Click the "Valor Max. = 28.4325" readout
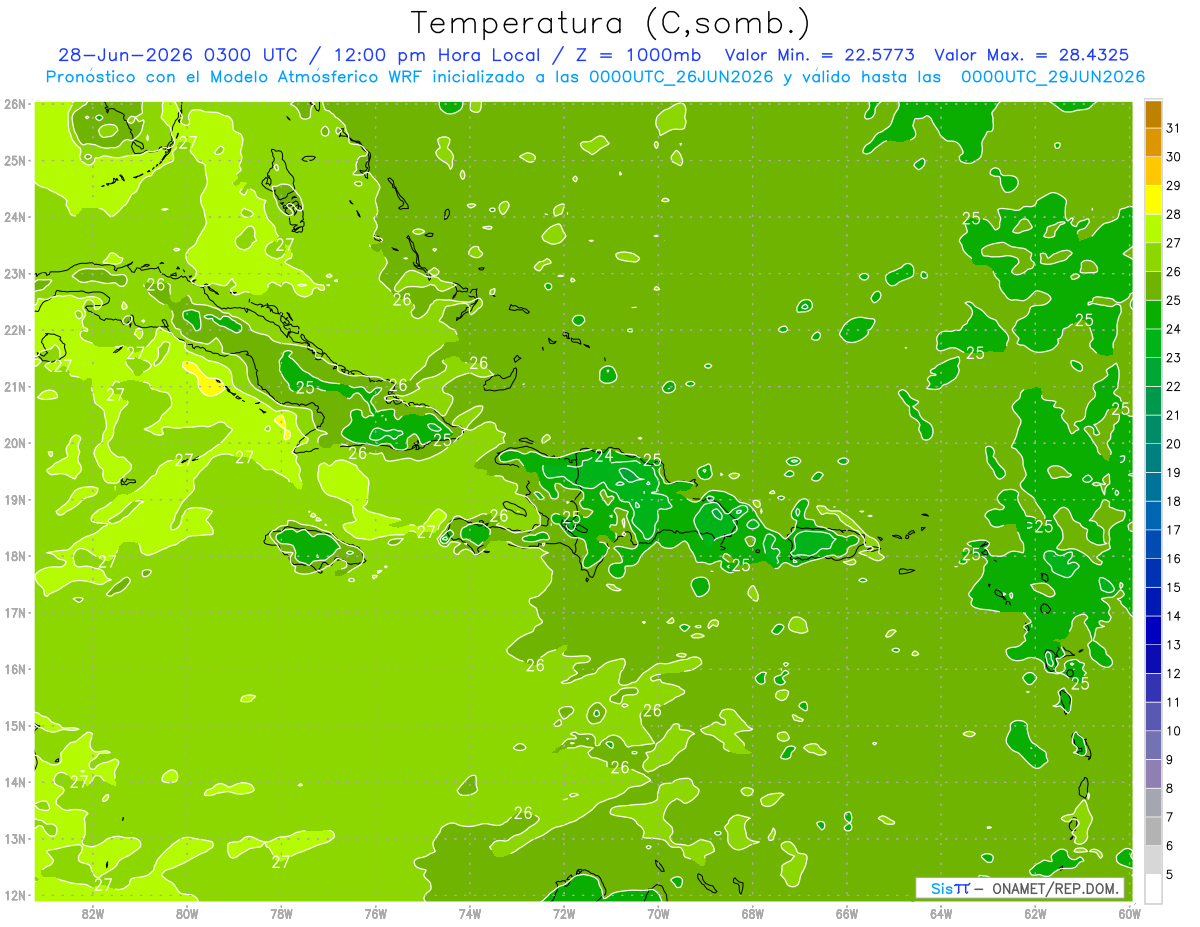This screenshot has width=1200, height=927. [x=1033, y=55]
